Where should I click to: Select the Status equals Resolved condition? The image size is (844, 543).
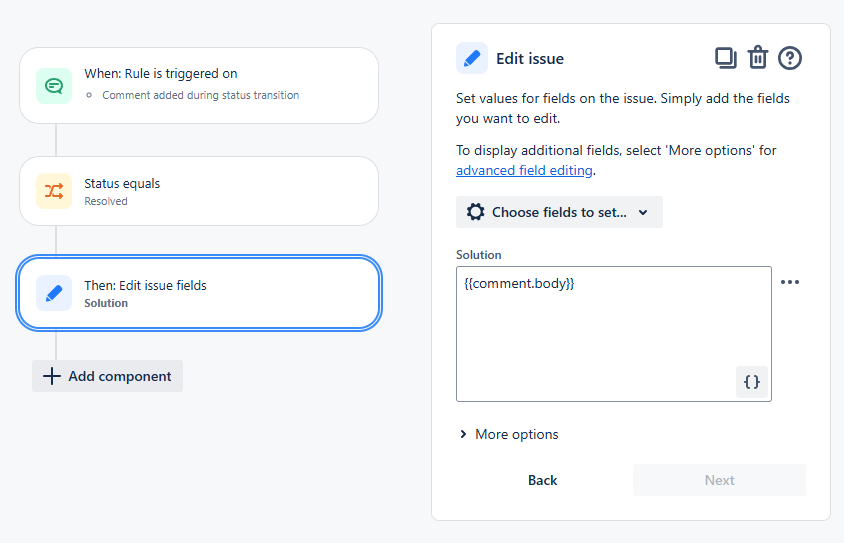pos(199,191)
